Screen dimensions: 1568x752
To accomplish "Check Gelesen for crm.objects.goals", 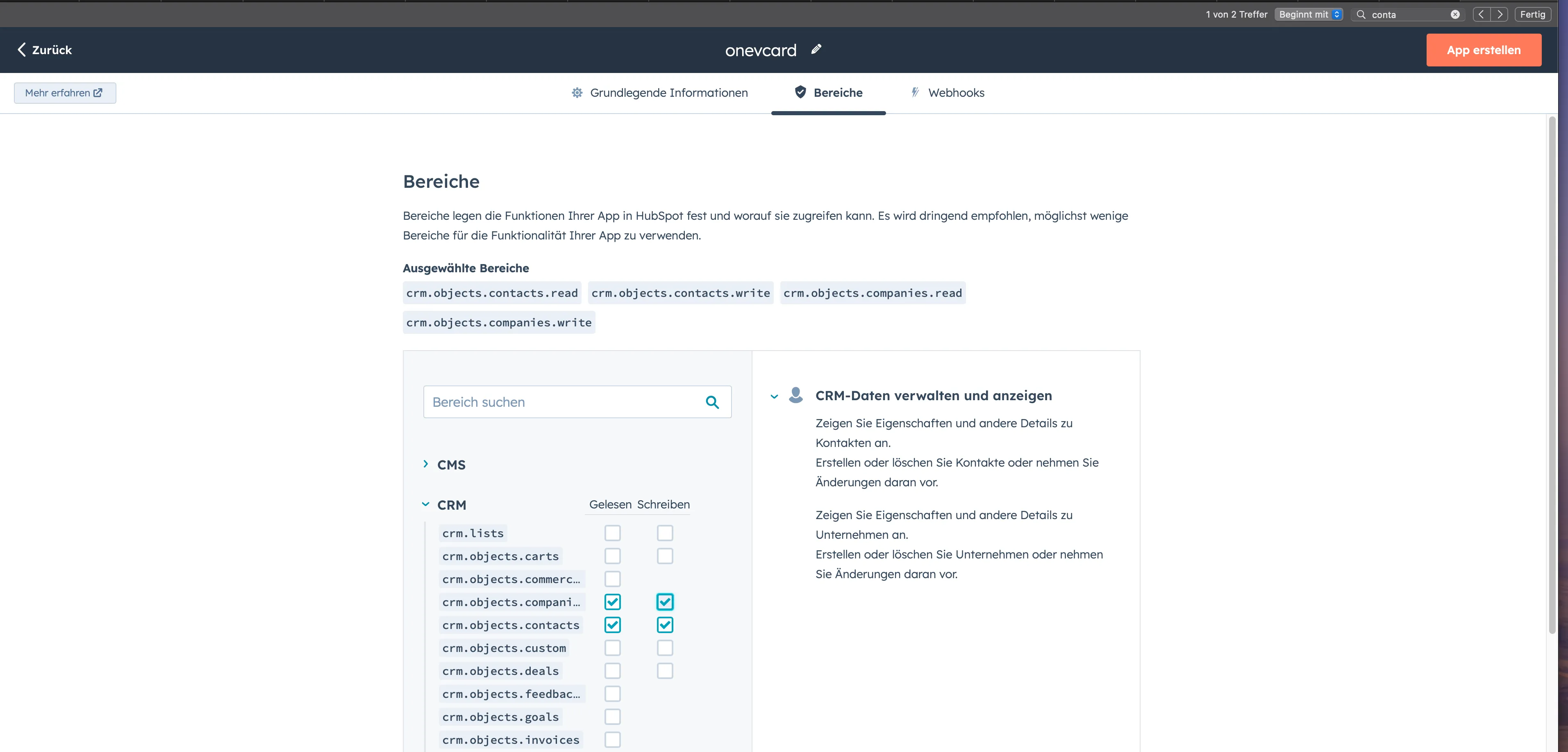I will pyautogui.click(x=612, y=717).
